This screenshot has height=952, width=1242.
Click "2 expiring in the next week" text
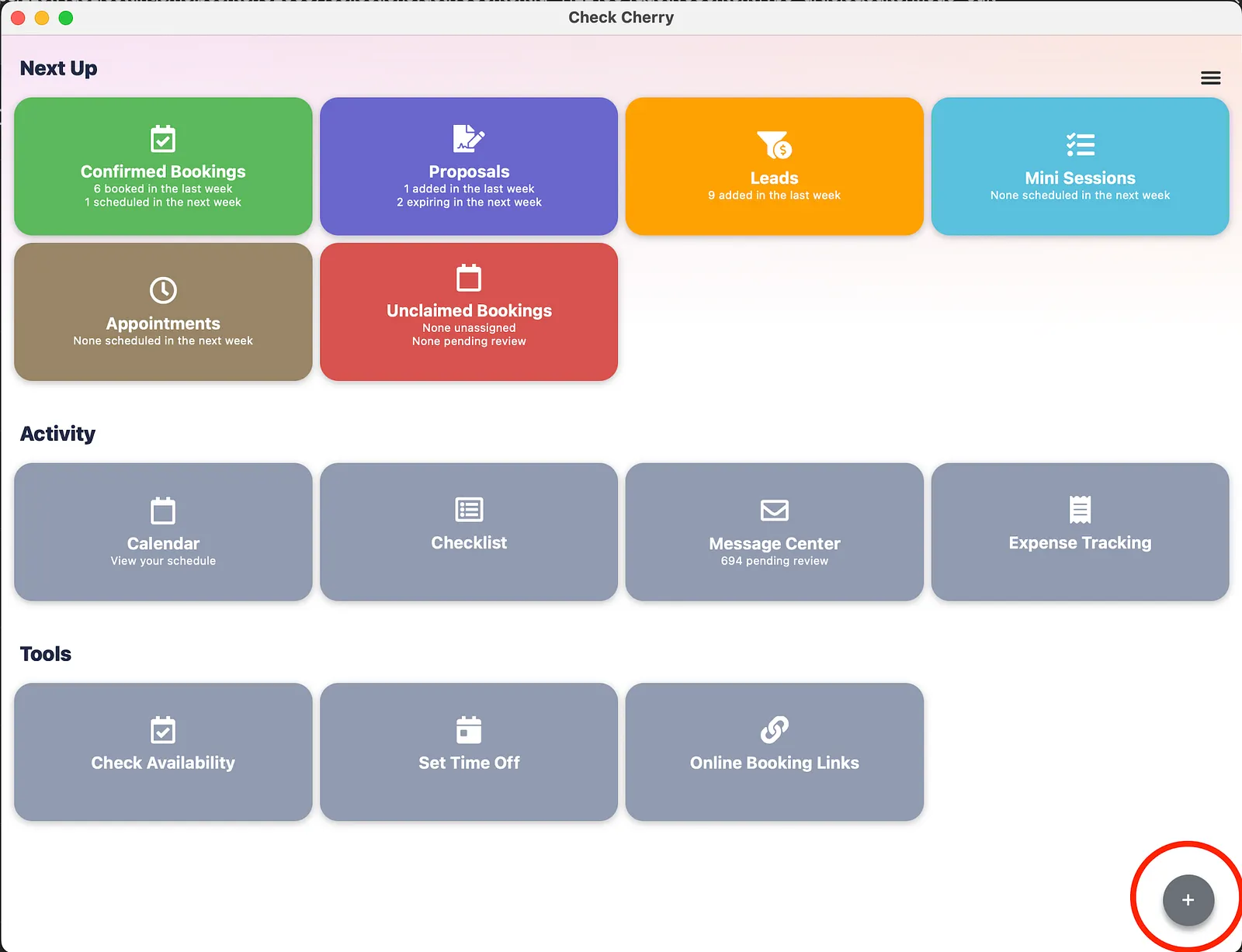coord(469,202)
